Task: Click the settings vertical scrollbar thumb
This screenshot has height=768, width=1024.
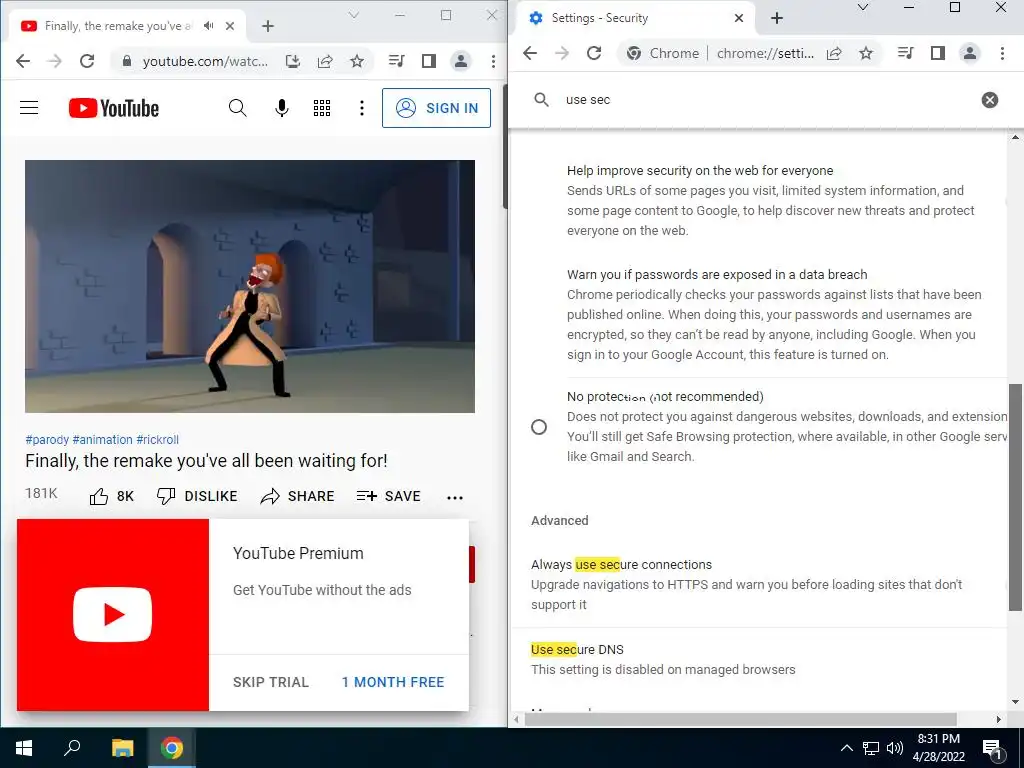Action: click(x=1015, y=497)
